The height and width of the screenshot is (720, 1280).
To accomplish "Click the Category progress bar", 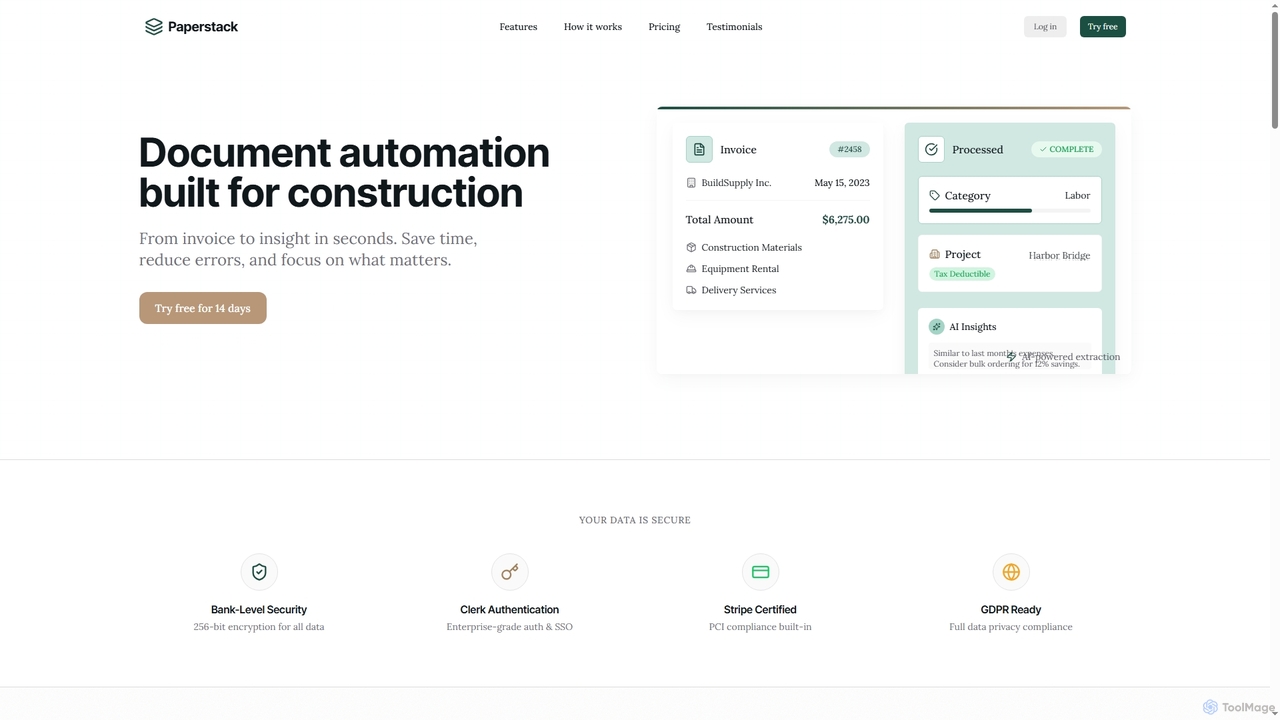I will click(x=1010, y=211).
